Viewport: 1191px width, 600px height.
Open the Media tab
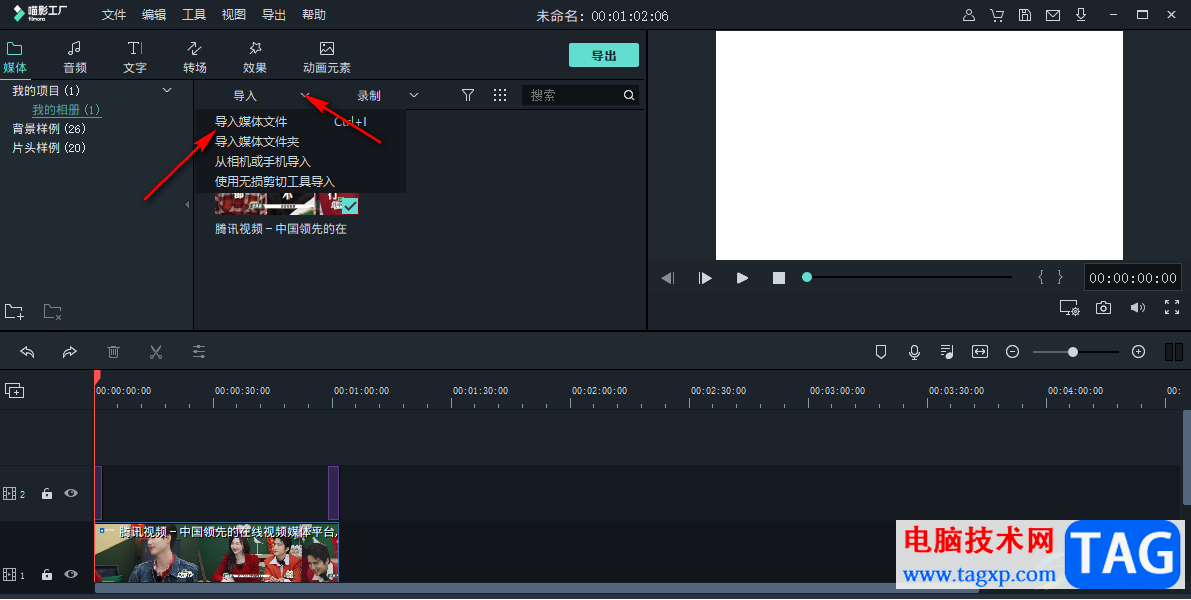[x=15, y=58]
